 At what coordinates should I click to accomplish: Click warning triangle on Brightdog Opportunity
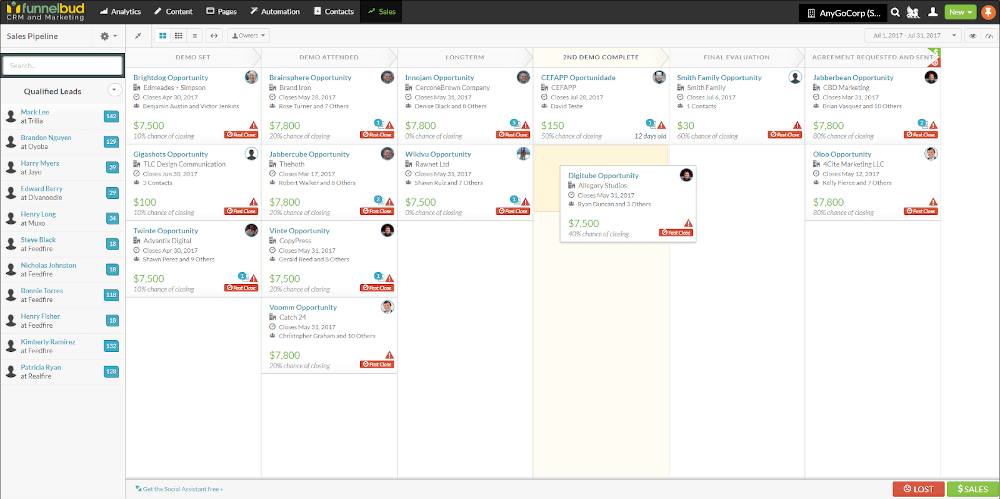tap(253, 126)
